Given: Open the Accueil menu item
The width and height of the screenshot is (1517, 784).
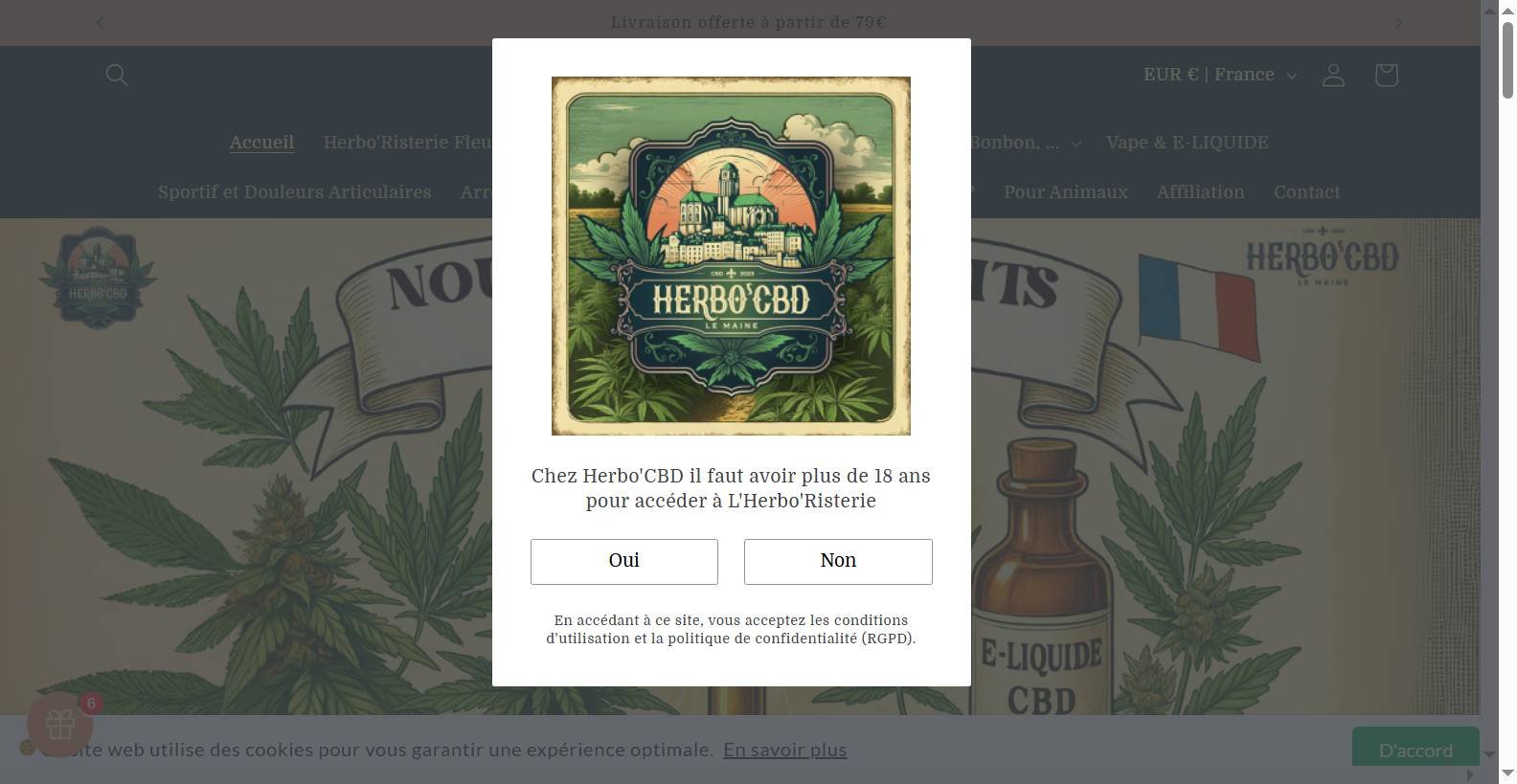Looking at the screenshot, I should [x=261, y=143].
